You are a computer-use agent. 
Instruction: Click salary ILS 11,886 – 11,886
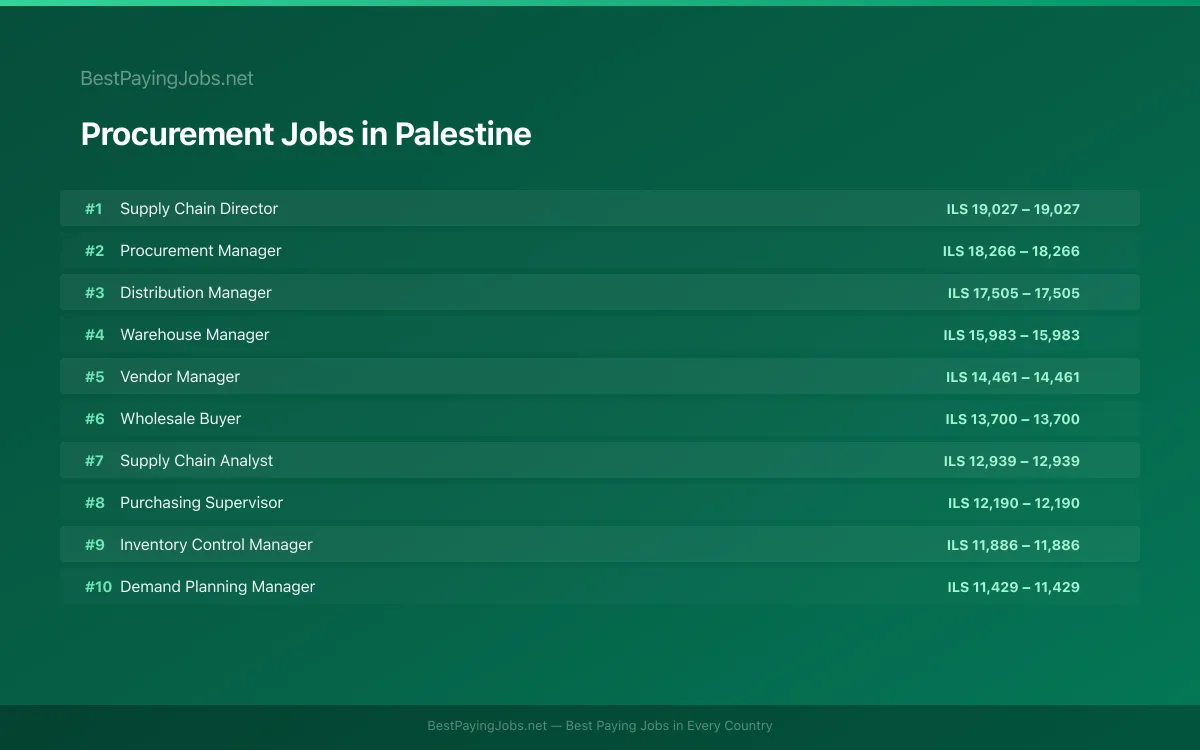tap(1013, 545)
